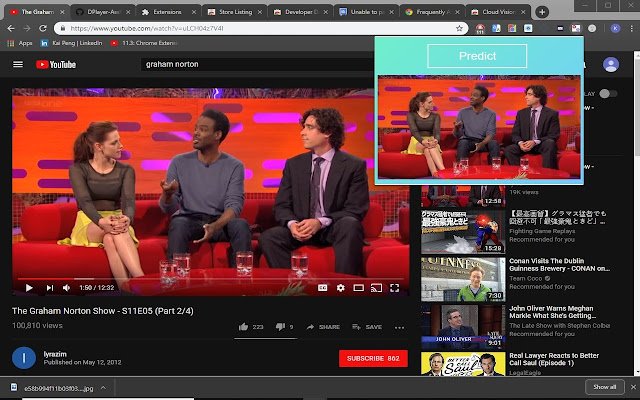Open lyrazim channel name link

coord(55,354)
